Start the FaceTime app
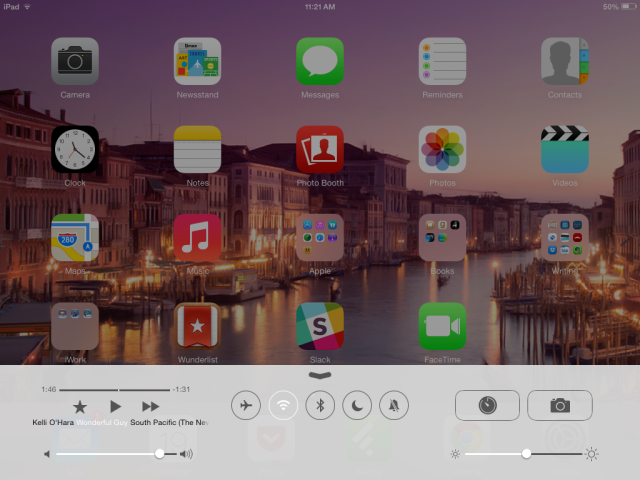The width and height of the screenshot is (640, 480). (442, 326)
